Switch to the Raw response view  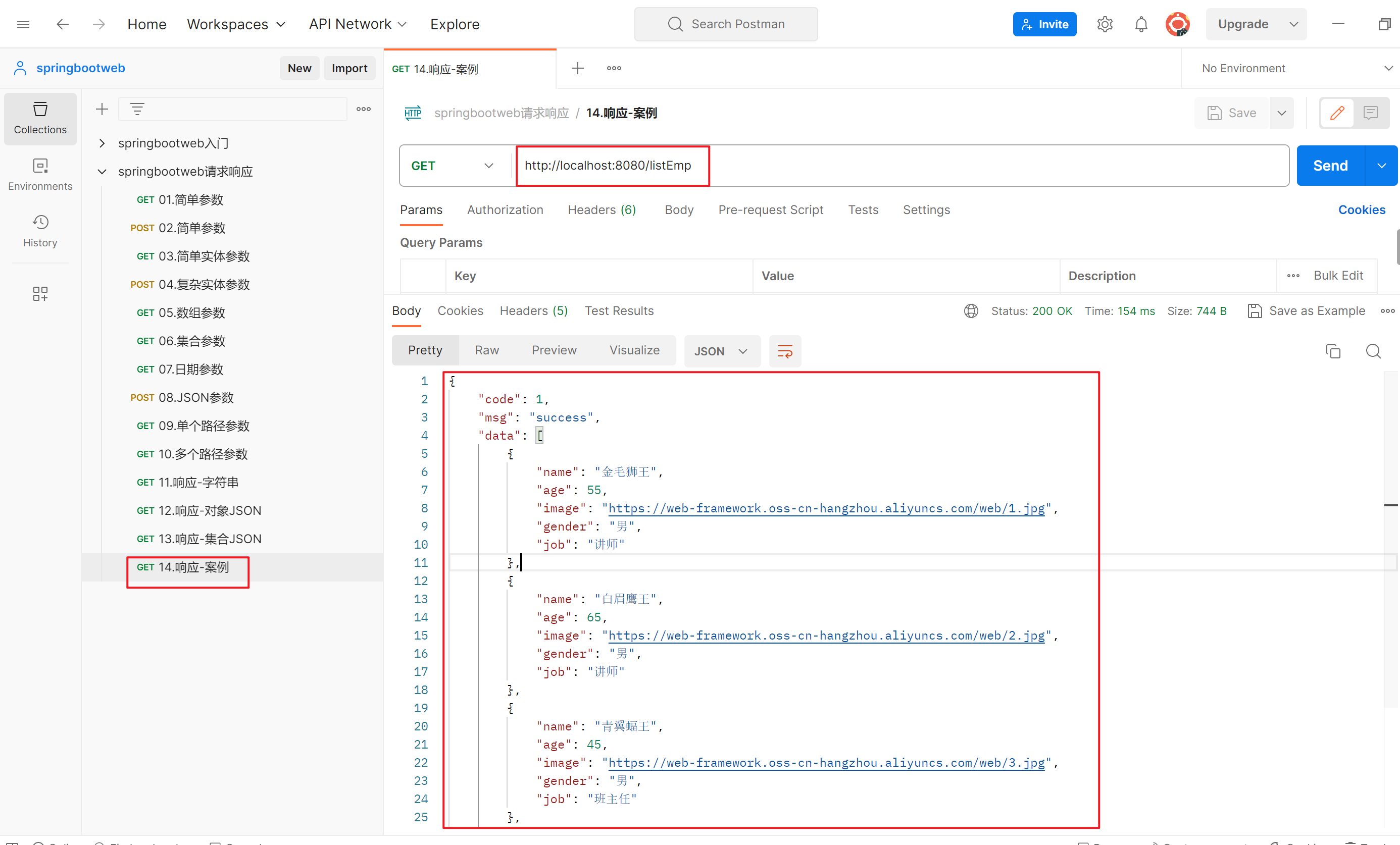pyautogui.click(x=486, y=350)
